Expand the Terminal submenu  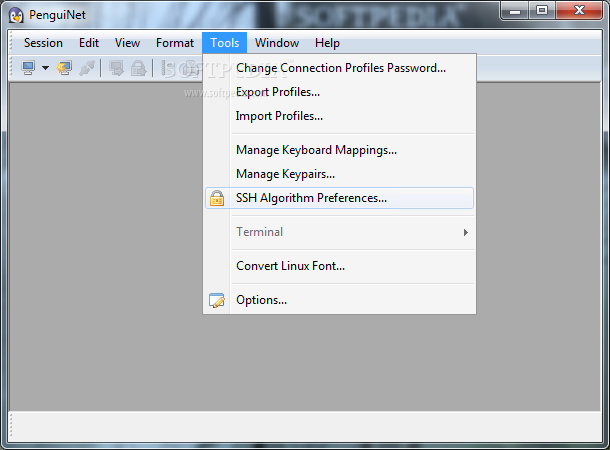point(339,232)
